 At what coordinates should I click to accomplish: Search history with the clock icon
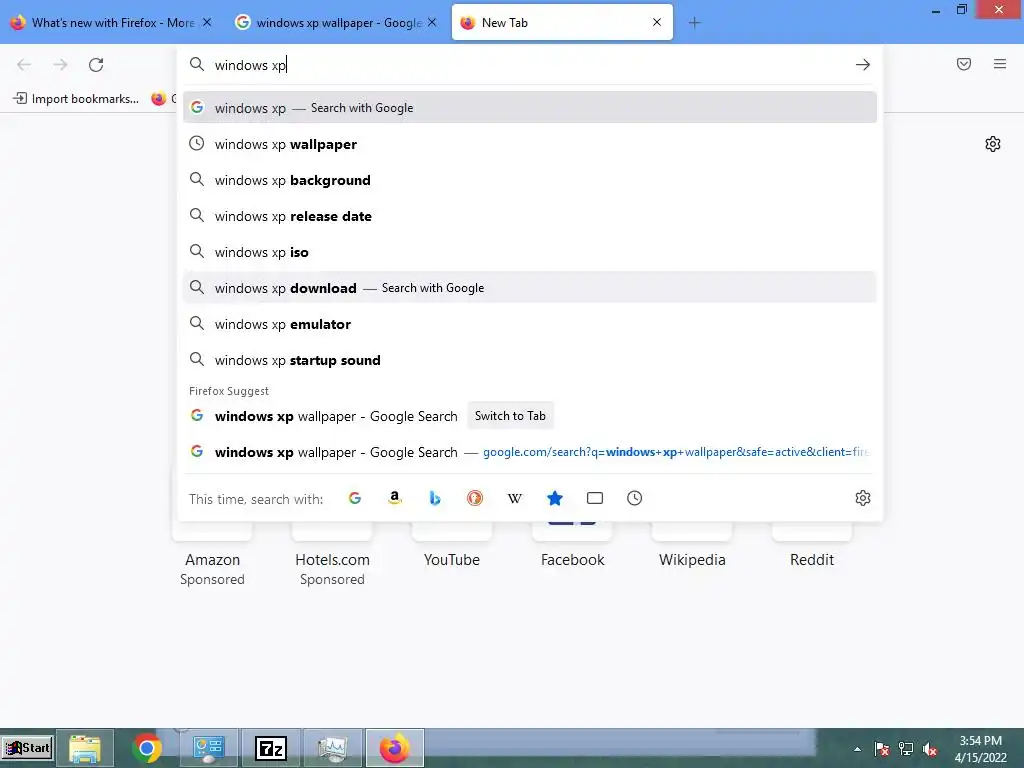[x=634, y=498]
